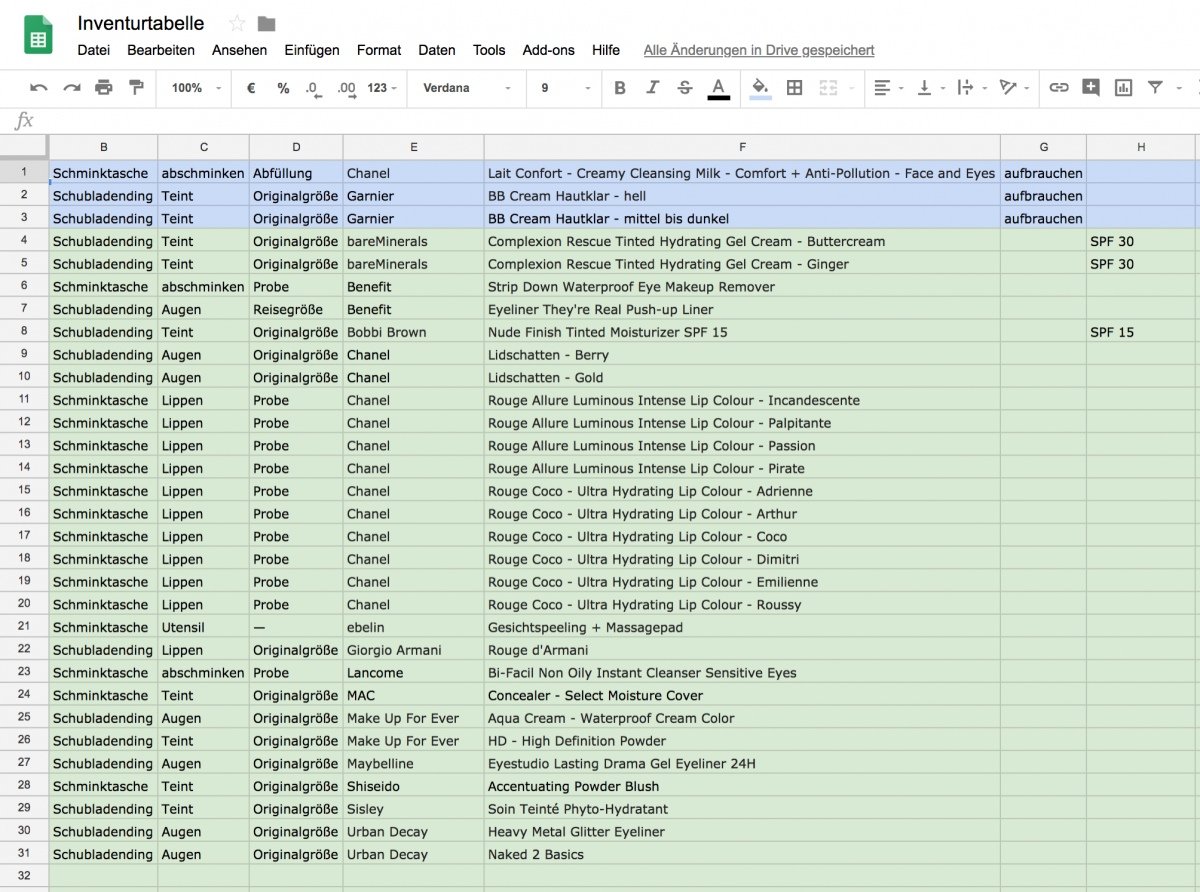
Task: Click the undo arrow
Action: (x=39, y=88)
